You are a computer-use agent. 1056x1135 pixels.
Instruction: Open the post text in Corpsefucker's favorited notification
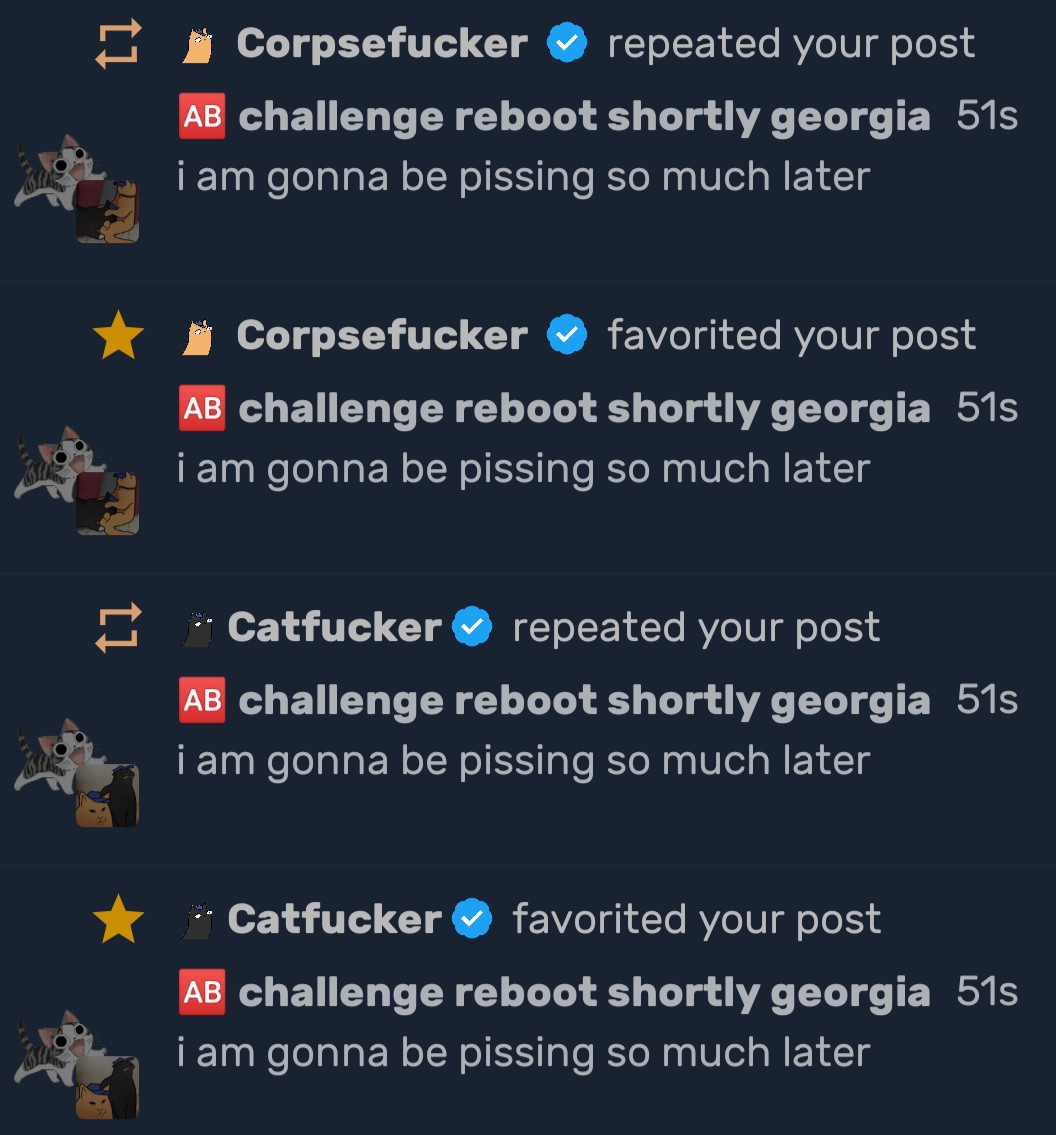click(523, 469)
